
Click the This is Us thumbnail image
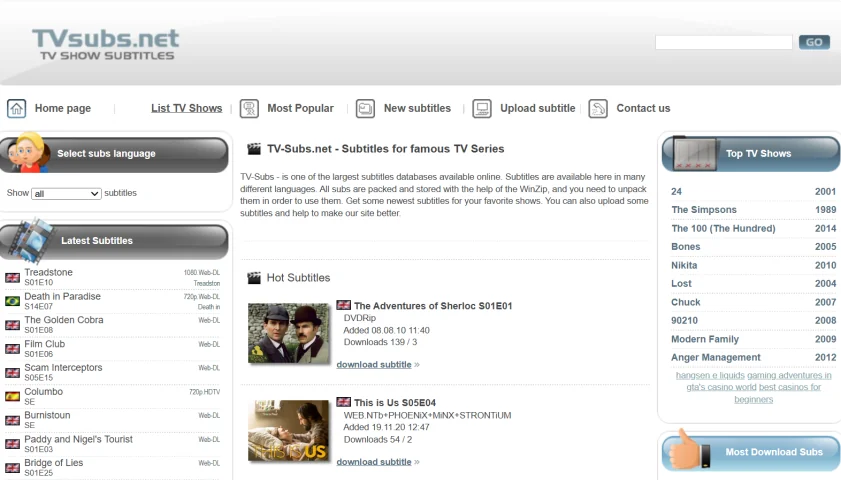coord(288,430)
